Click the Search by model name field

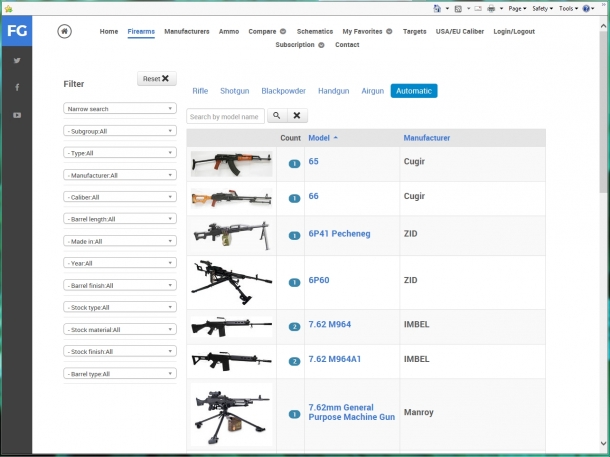[x=225, y=116]
